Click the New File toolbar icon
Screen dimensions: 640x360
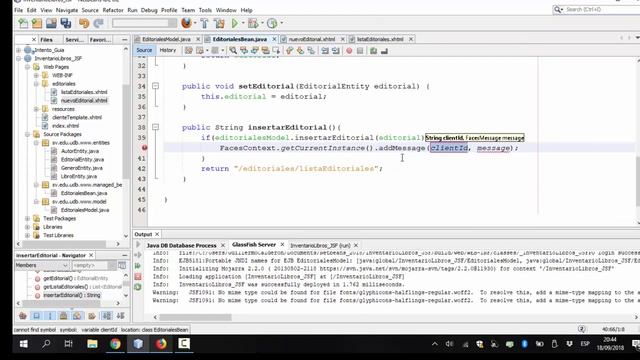click(x=23, y=23)
